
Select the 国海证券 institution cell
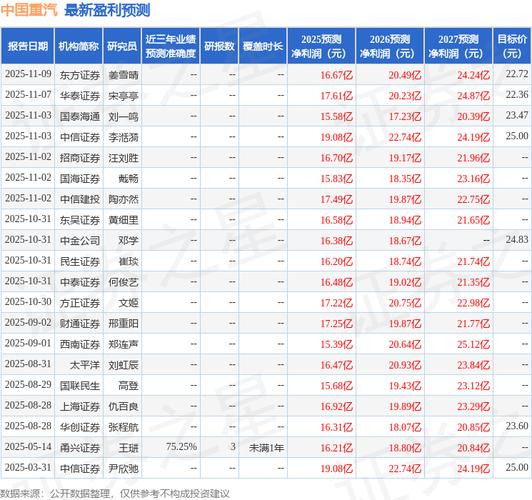(80, 179)
